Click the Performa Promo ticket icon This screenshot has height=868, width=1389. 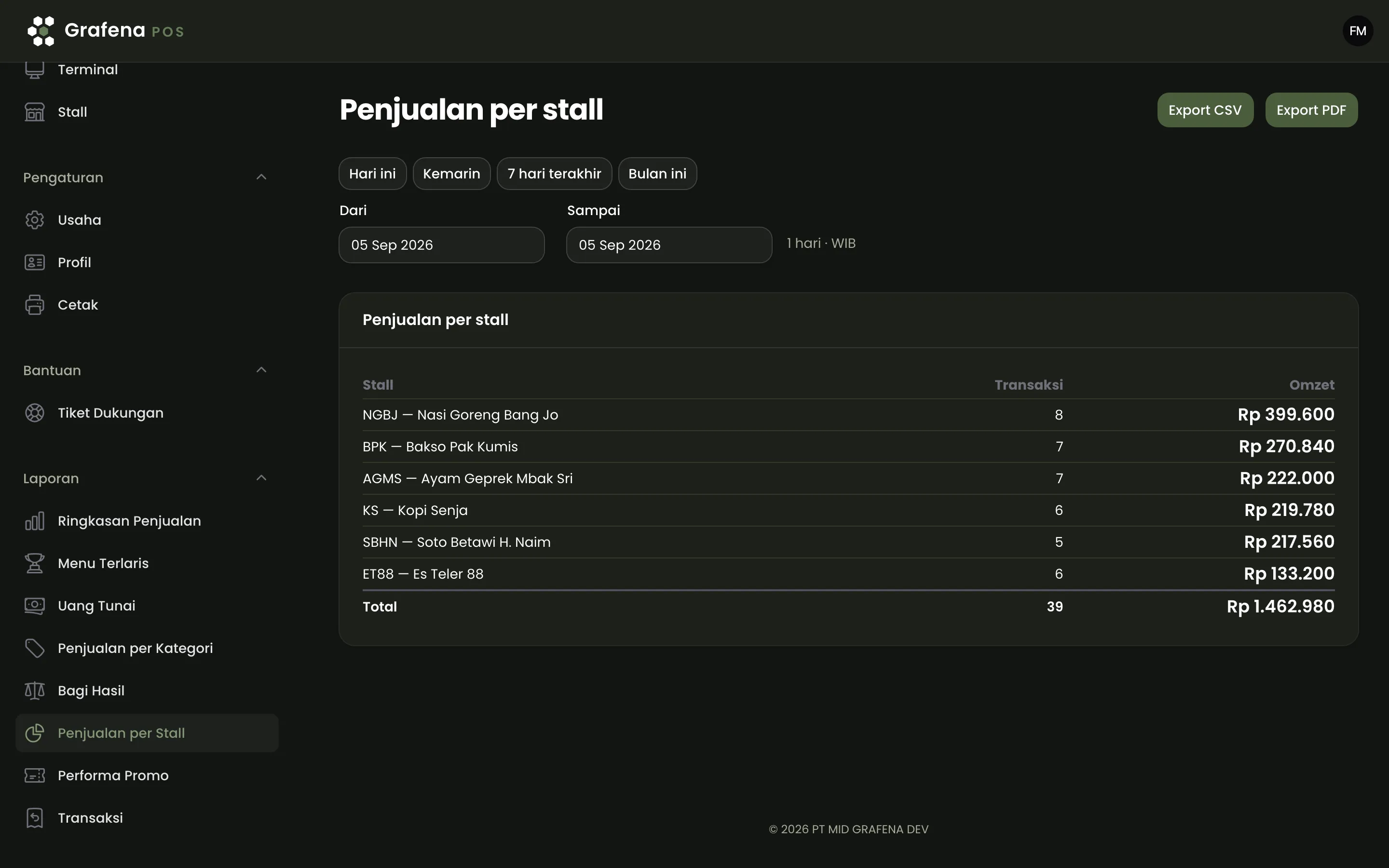(x=34, y=775)
